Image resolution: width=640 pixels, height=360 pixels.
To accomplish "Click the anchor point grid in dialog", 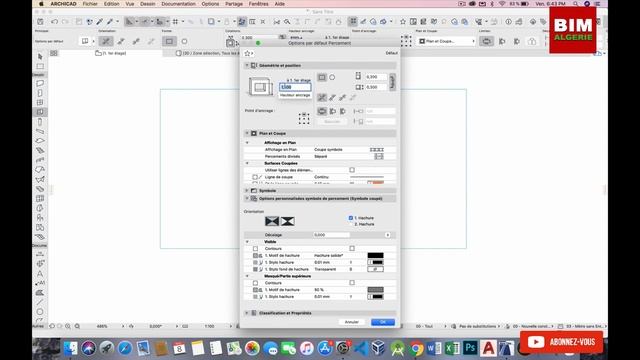I will (x=304, y=118).
